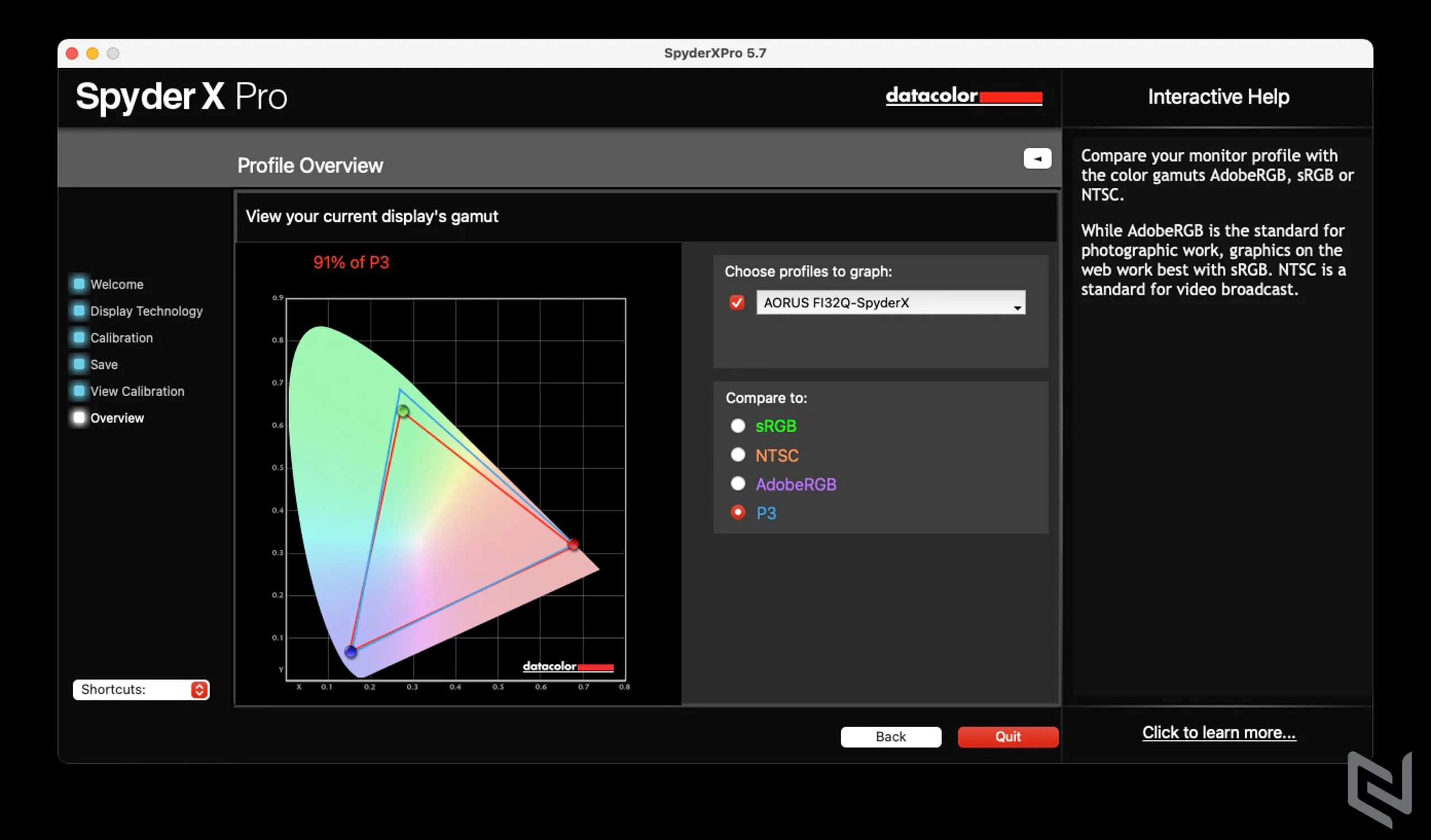Click the View Calibration step indicator icon
Viewport: 1431px width, 840px height.
pos(79,391)
